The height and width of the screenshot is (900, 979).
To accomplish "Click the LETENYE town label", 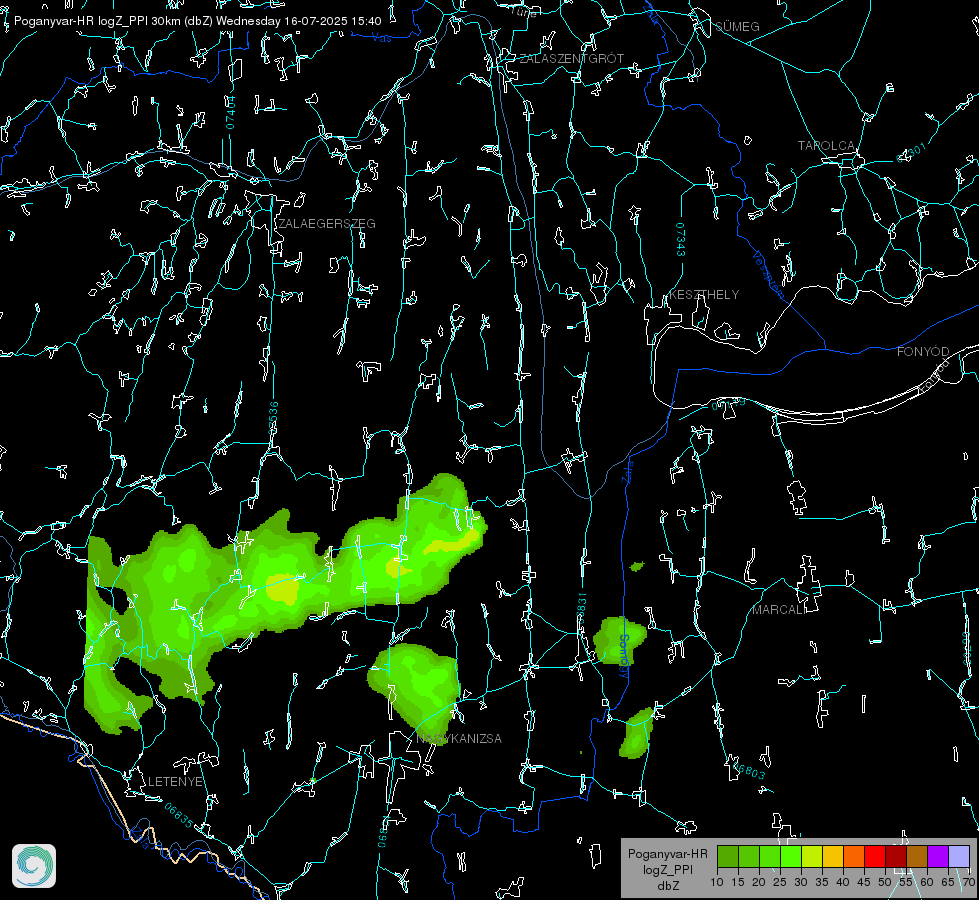I will pos(175,781).
